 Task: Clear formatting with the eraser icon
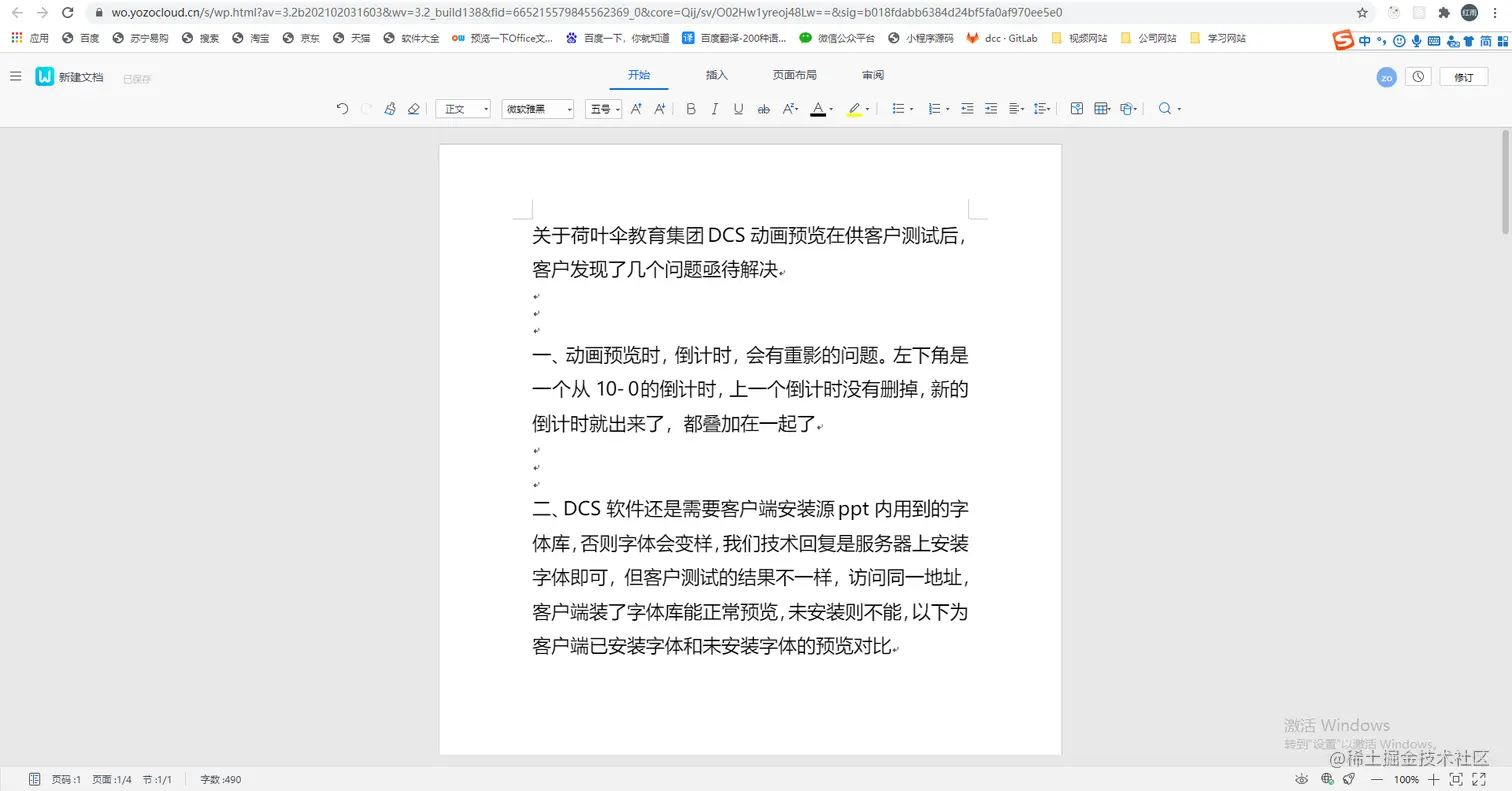pos(414,109)
